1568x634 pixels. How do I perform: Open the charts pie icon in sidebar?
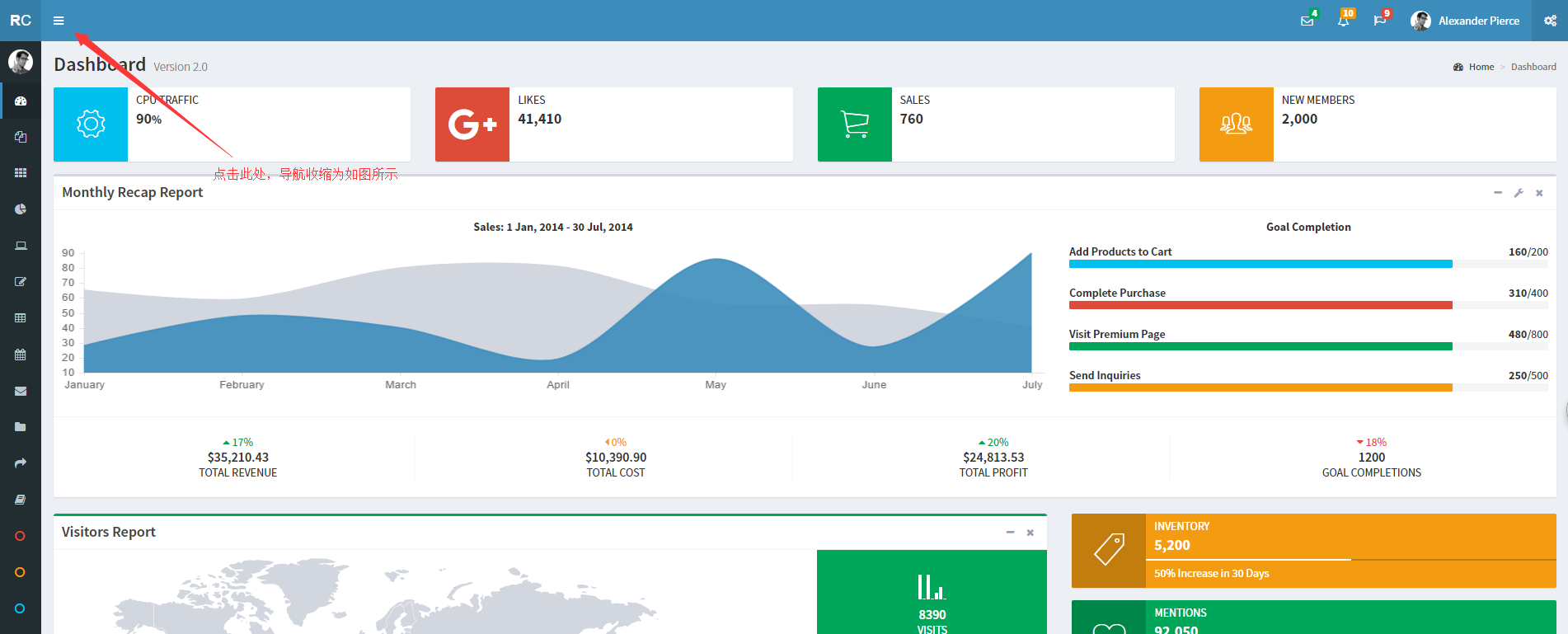pyautogui.click(x=21, y=209)
